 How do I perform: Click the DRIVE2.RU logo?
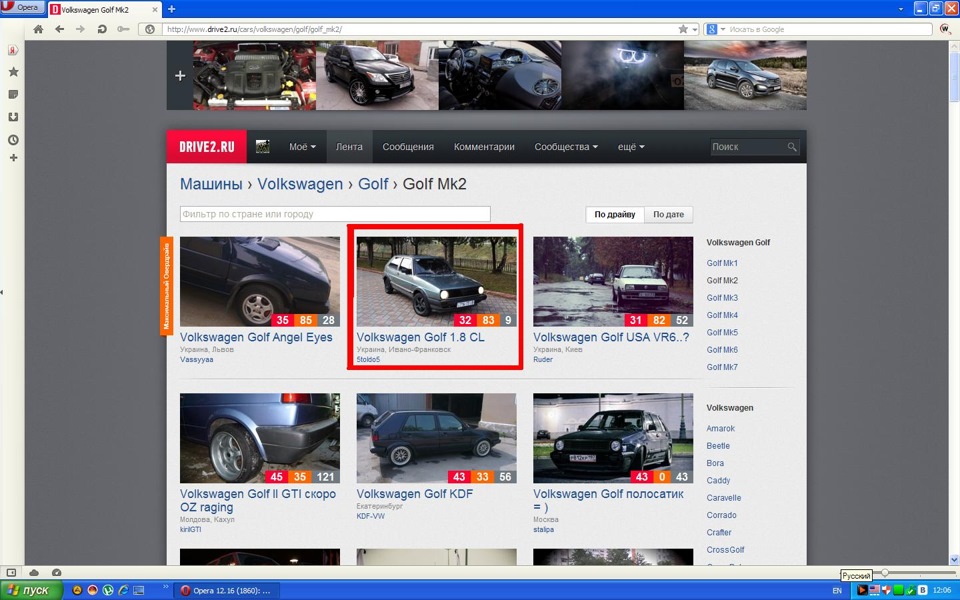click(207, 146)
